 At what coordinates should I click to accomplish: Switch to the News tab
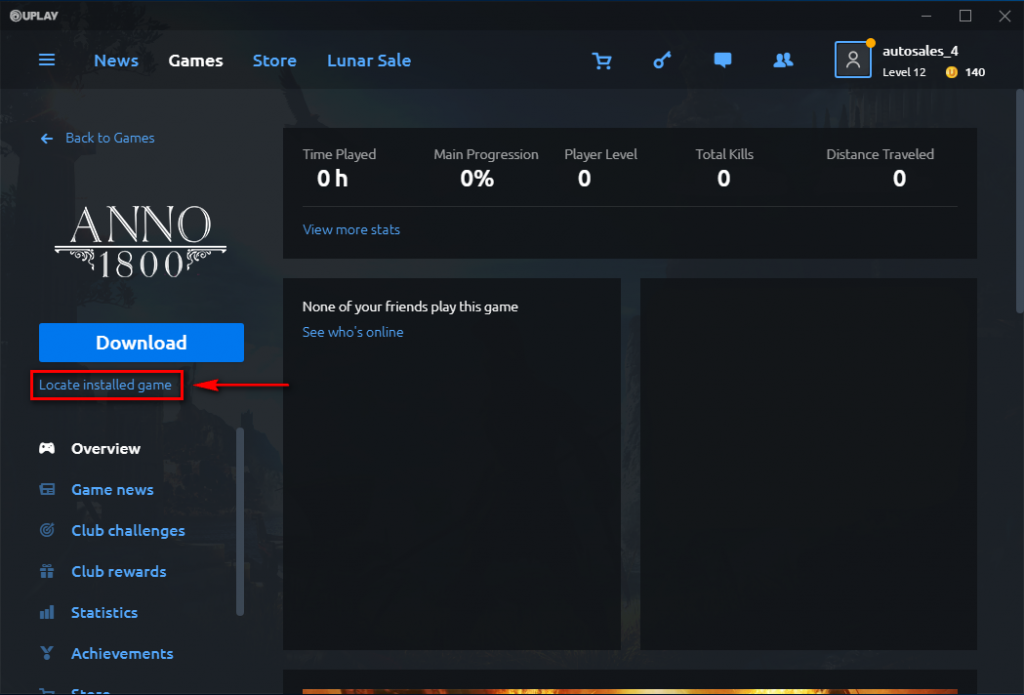tap(116, 61)
